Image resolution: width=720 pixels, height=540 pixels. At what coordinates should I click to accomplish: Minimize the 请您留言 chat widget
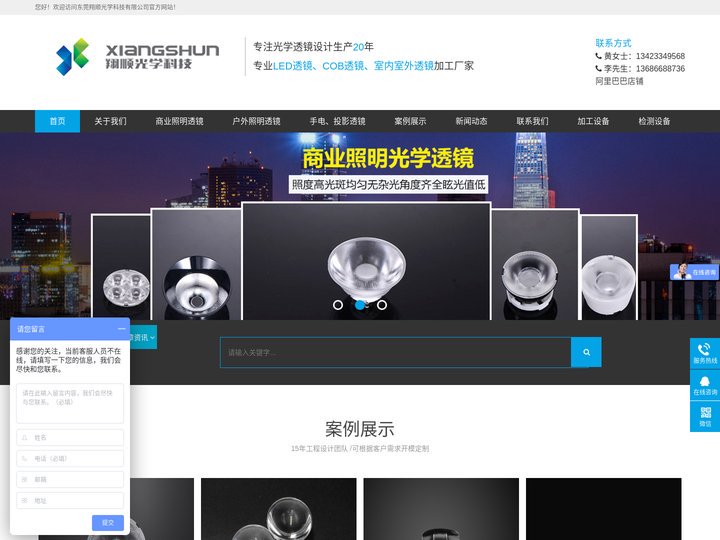121,329
